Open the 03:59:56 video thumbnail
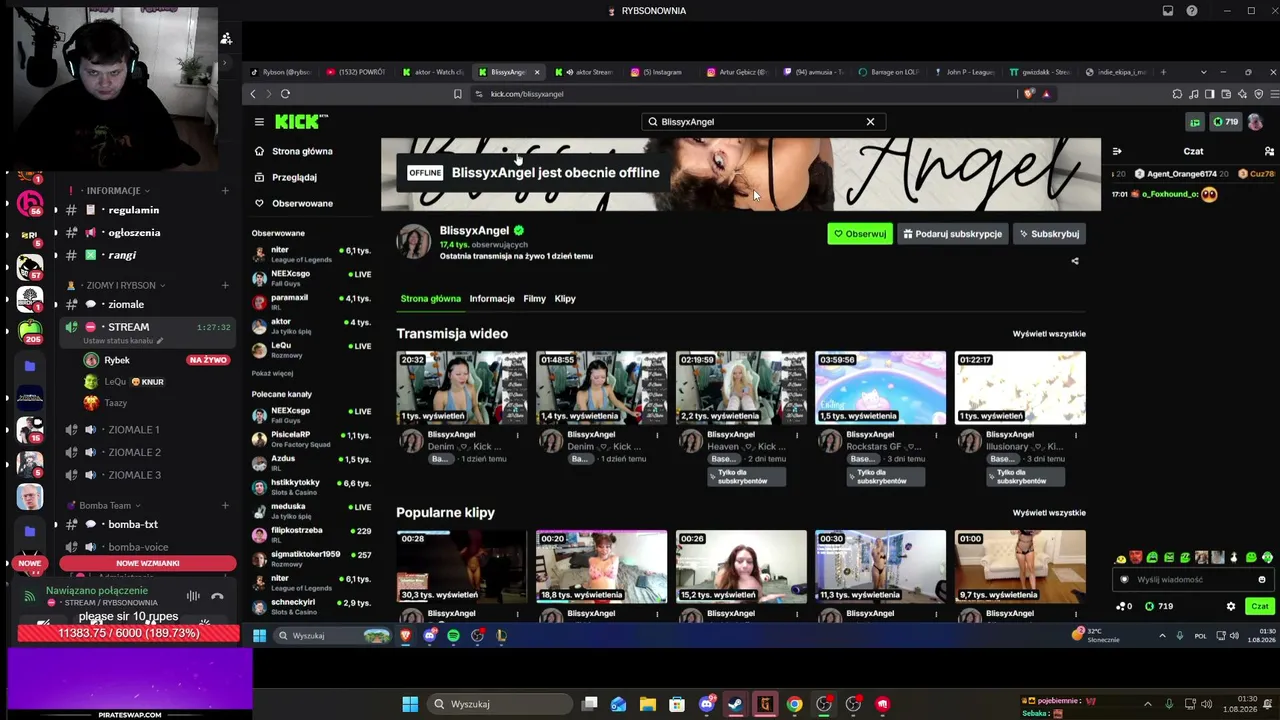 [880, 387]
